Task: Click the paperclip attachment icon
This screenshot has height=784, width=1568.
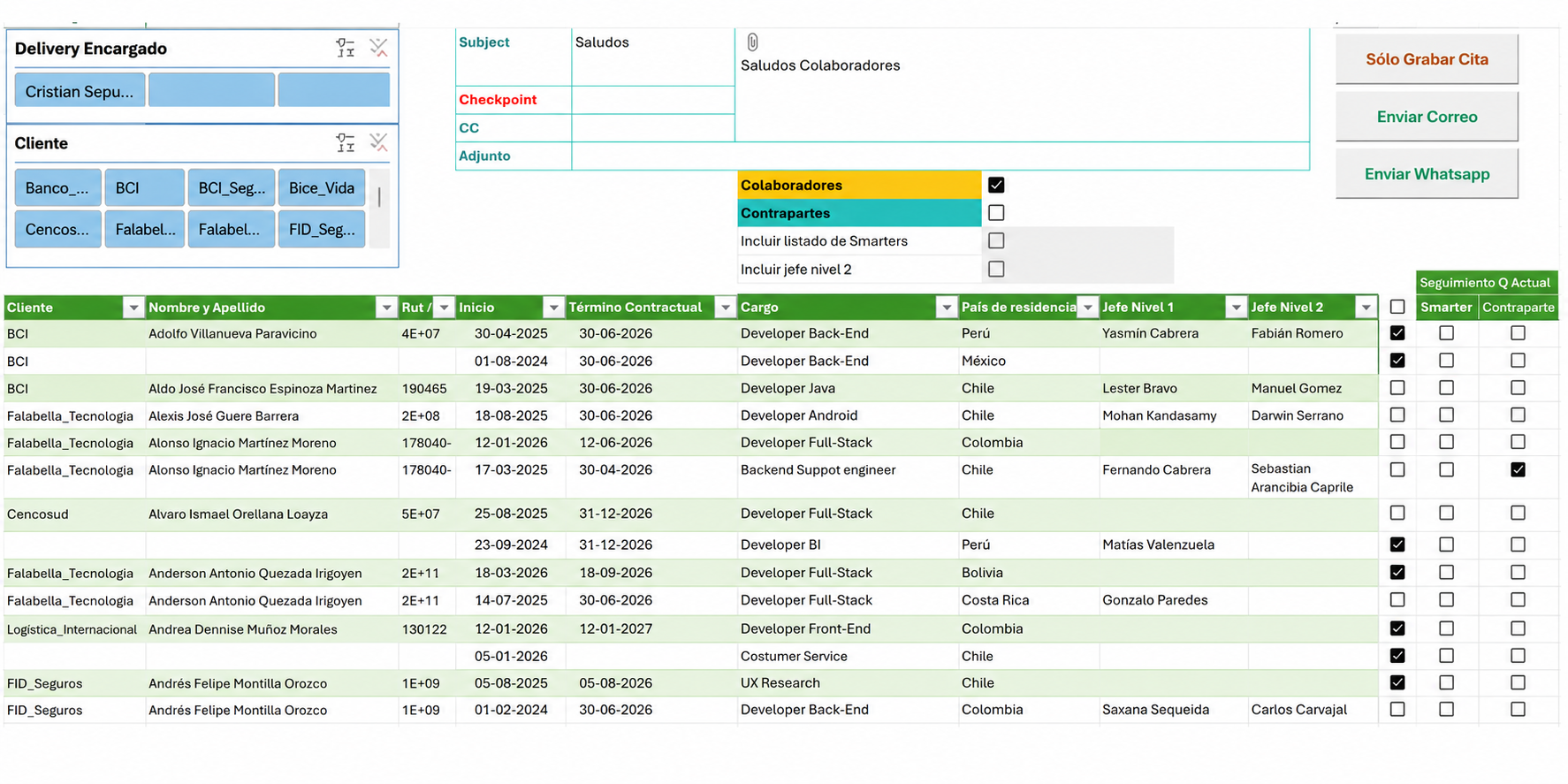Action: (752, 42)
